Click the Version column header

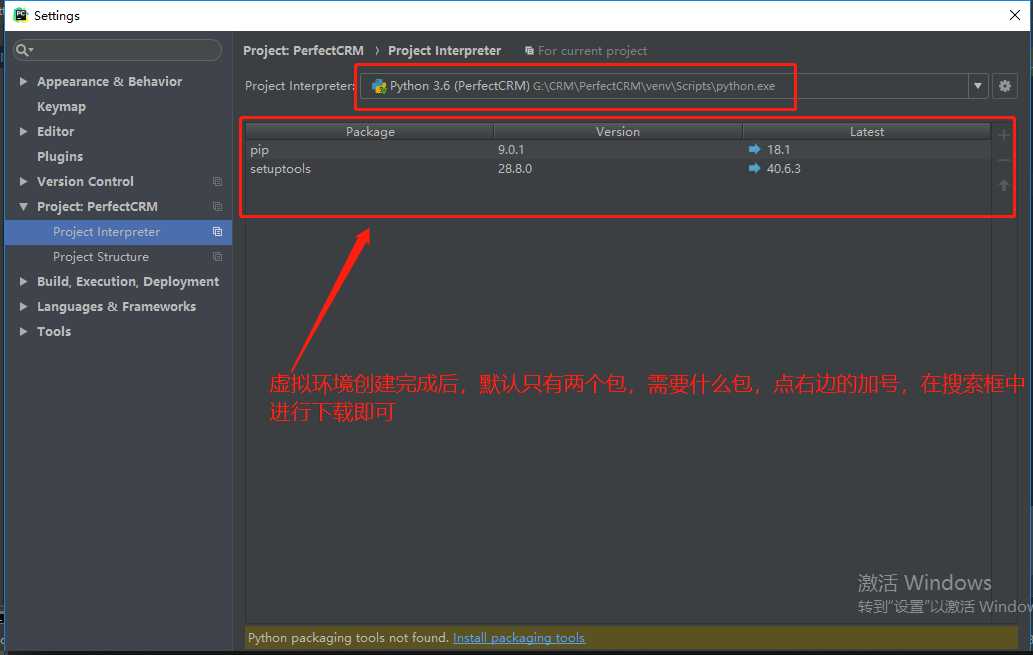(x=618, y=132)
